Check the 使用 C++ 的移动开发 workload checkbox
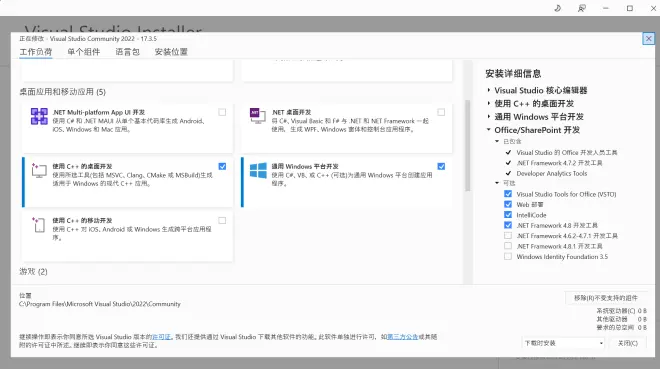 tap(222, 220)
